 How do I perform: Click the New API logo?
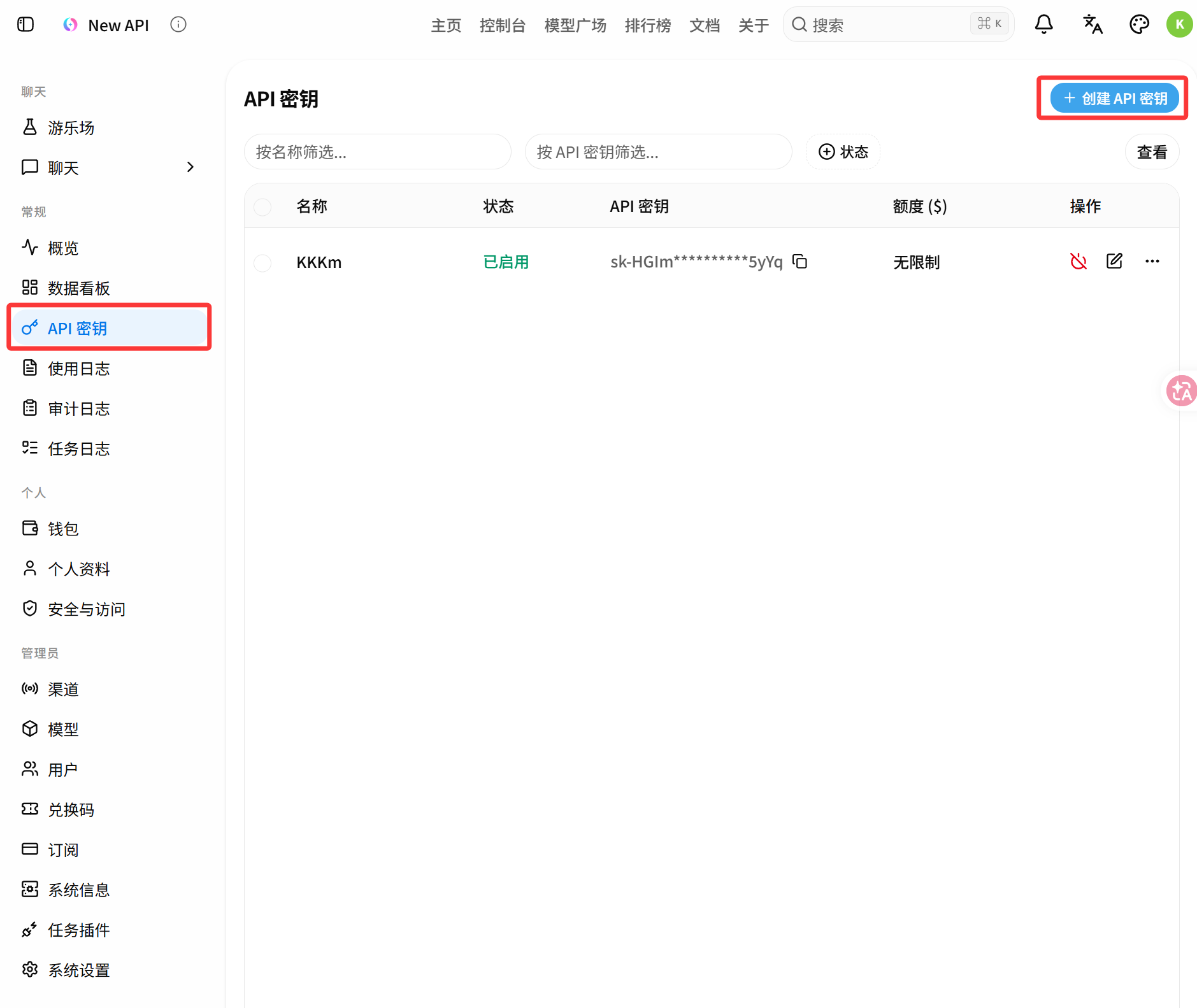pos(70,25)
